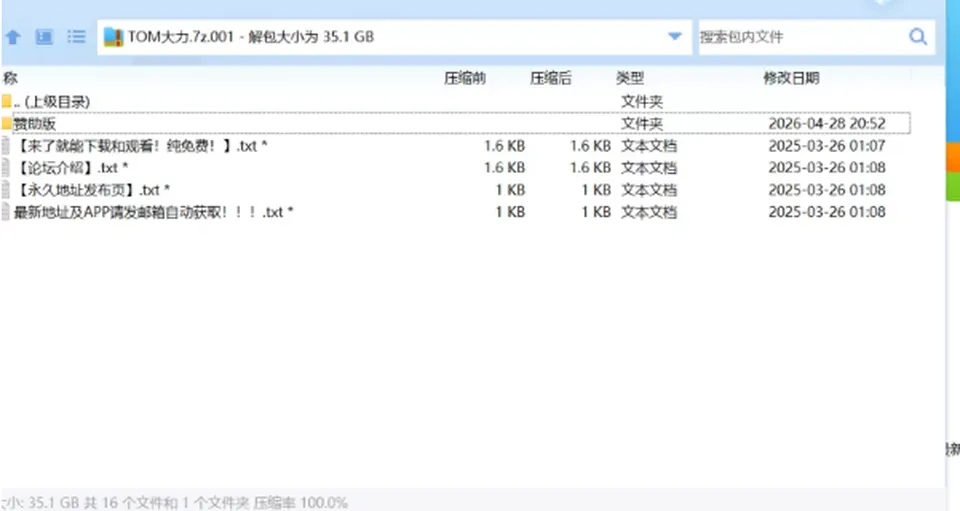Click the magnifier search icon
Image resolution: width=960 pixels, height=511 pixels.
click(x=918, y=37)
